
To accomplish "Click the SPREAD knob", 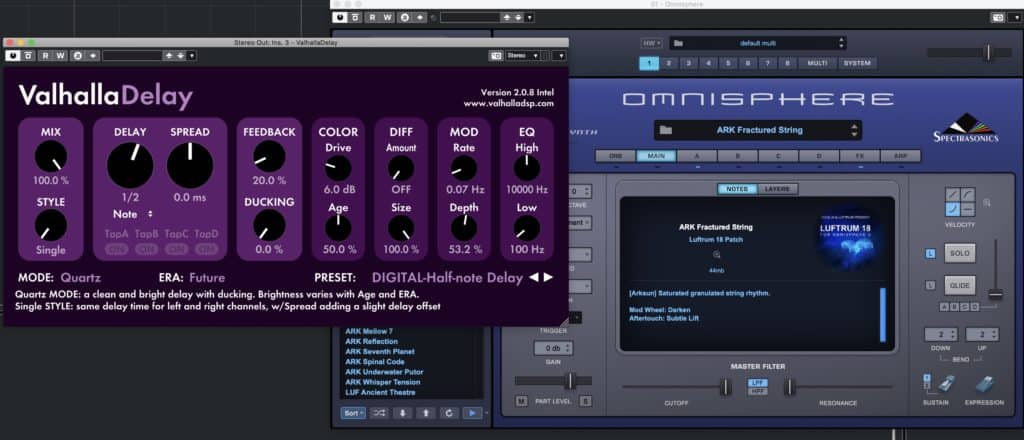I will [x=190, y=165].
